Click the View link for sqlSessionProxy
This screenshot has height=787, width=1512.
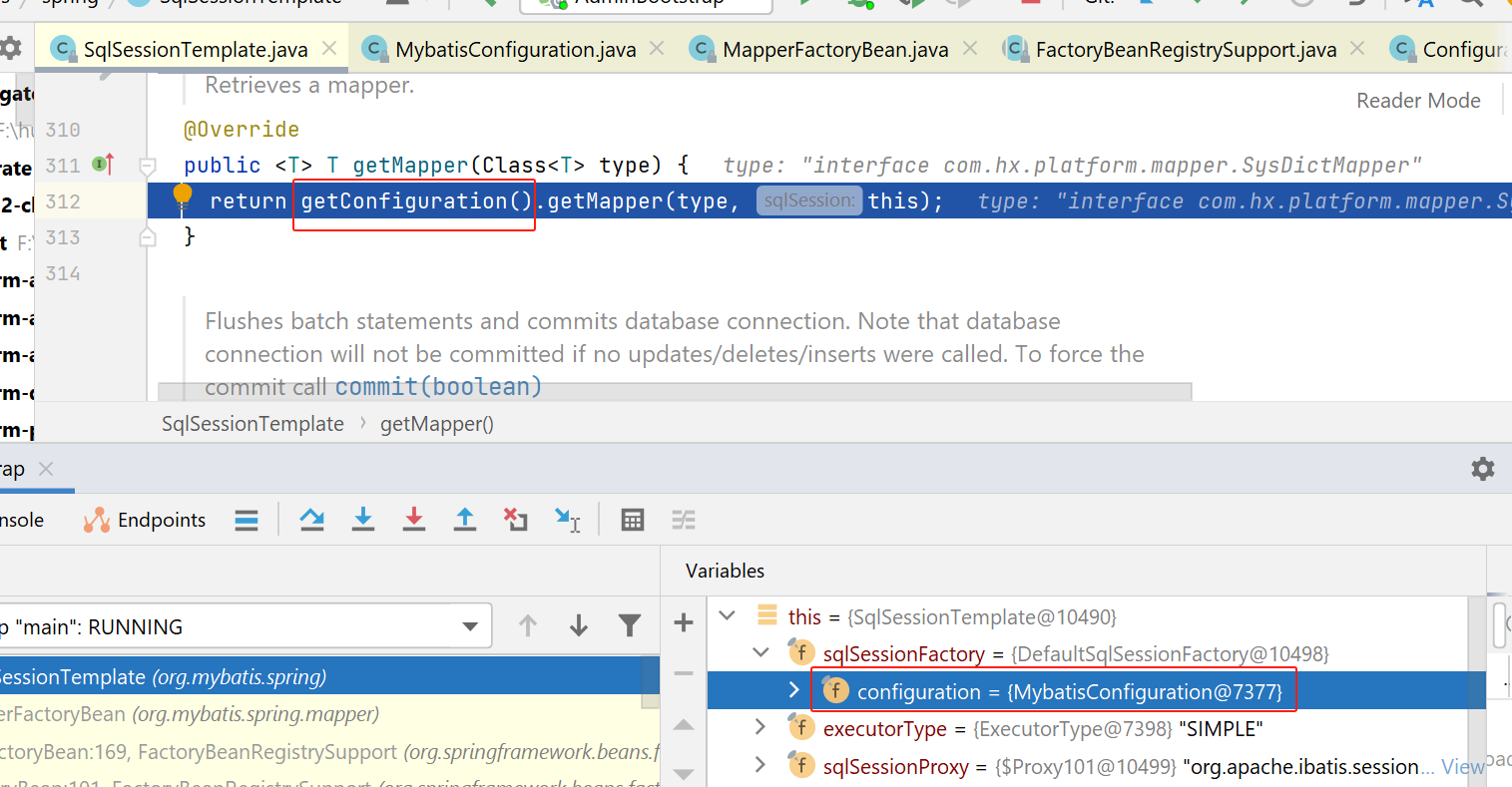(x=1462, y=767)
